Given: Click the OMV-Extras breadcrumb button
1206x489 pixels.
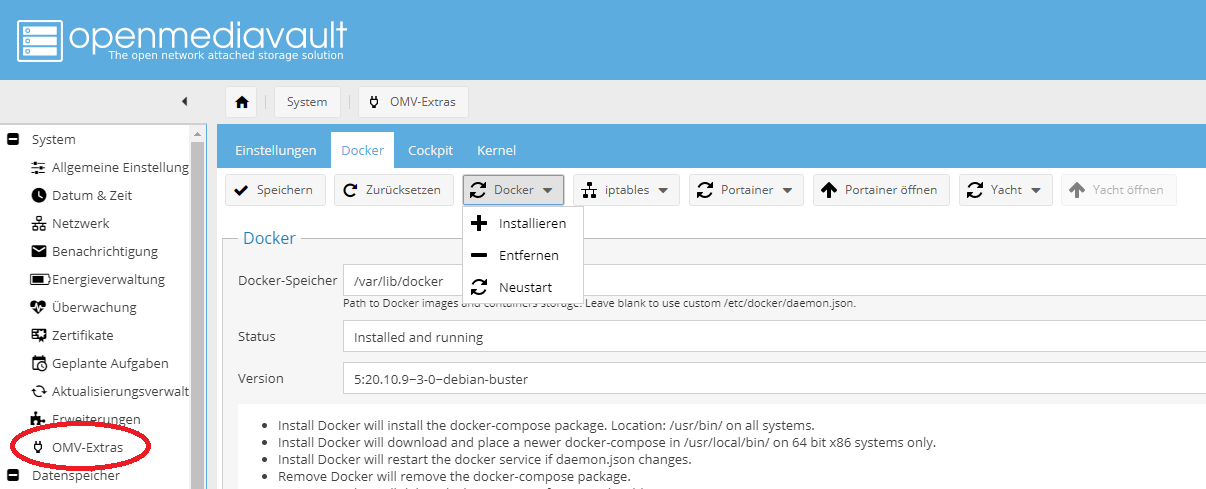Looking at the screenshot, I should [x=413, y=102].
